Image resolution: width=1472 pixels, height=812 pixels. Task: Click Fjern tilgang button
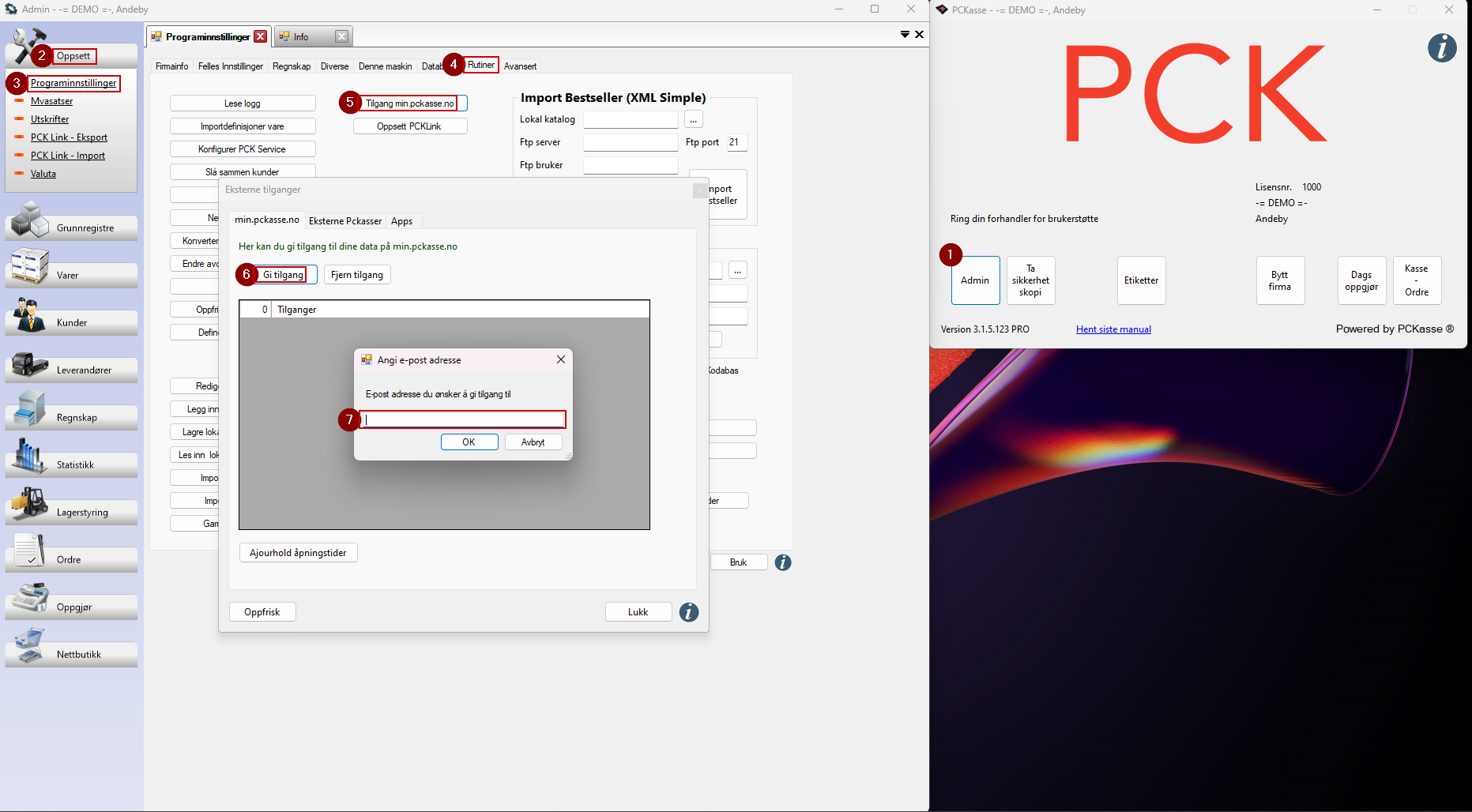coord(356,275)
